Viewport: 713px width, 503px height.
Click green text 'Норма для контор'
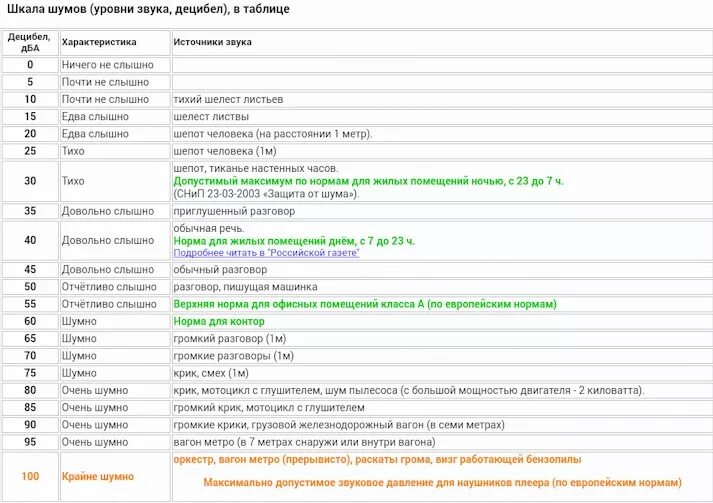tap(219, 322)
